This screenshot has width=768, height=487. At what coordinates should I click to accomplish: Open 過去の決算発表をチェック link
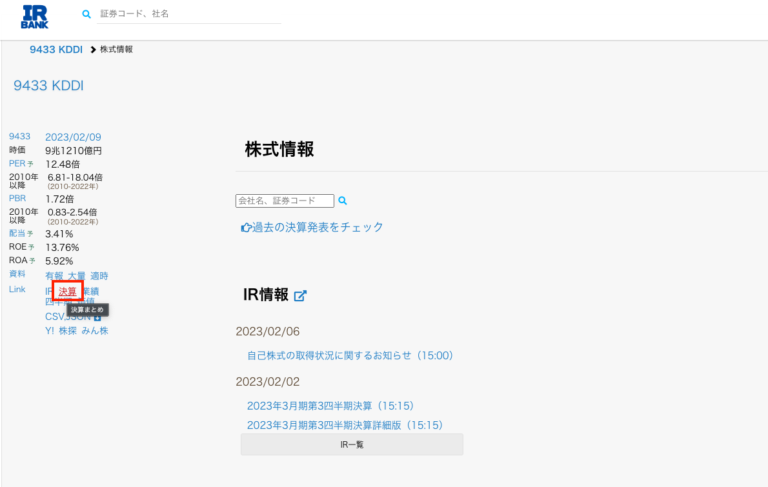[x=317, y=228]
